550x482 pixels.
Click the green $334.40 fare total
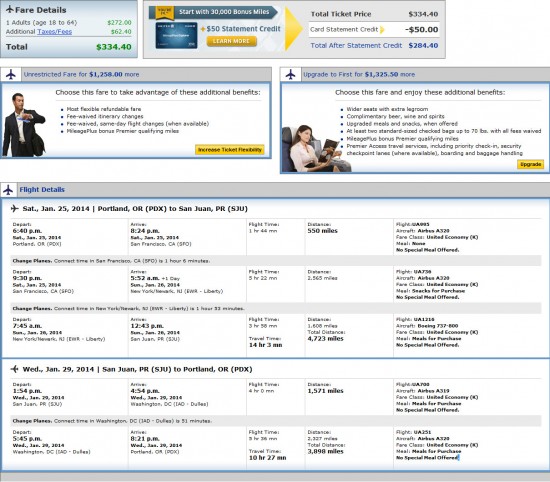114,47
